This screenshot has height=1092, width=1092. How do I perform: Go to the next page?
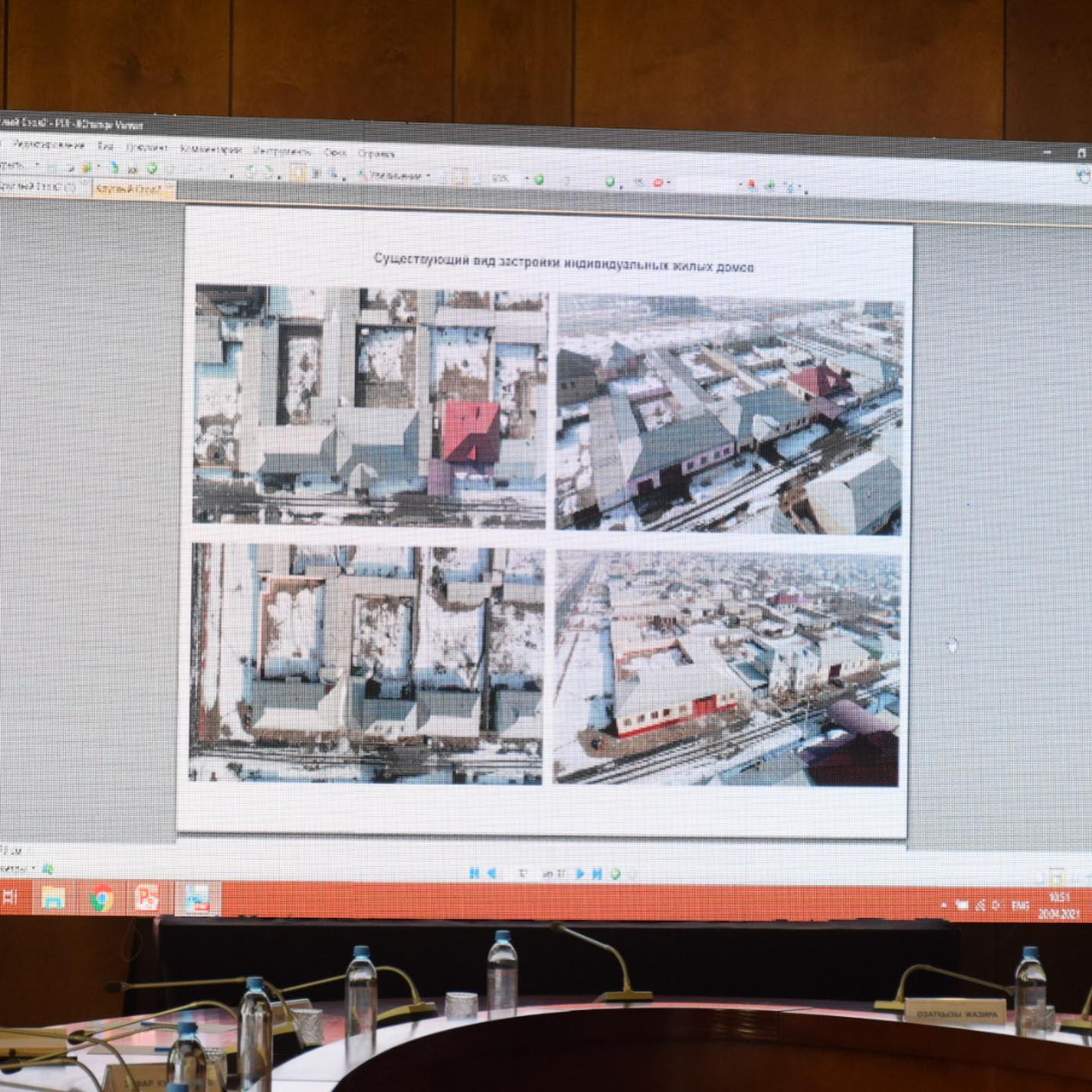click(580, 874)
